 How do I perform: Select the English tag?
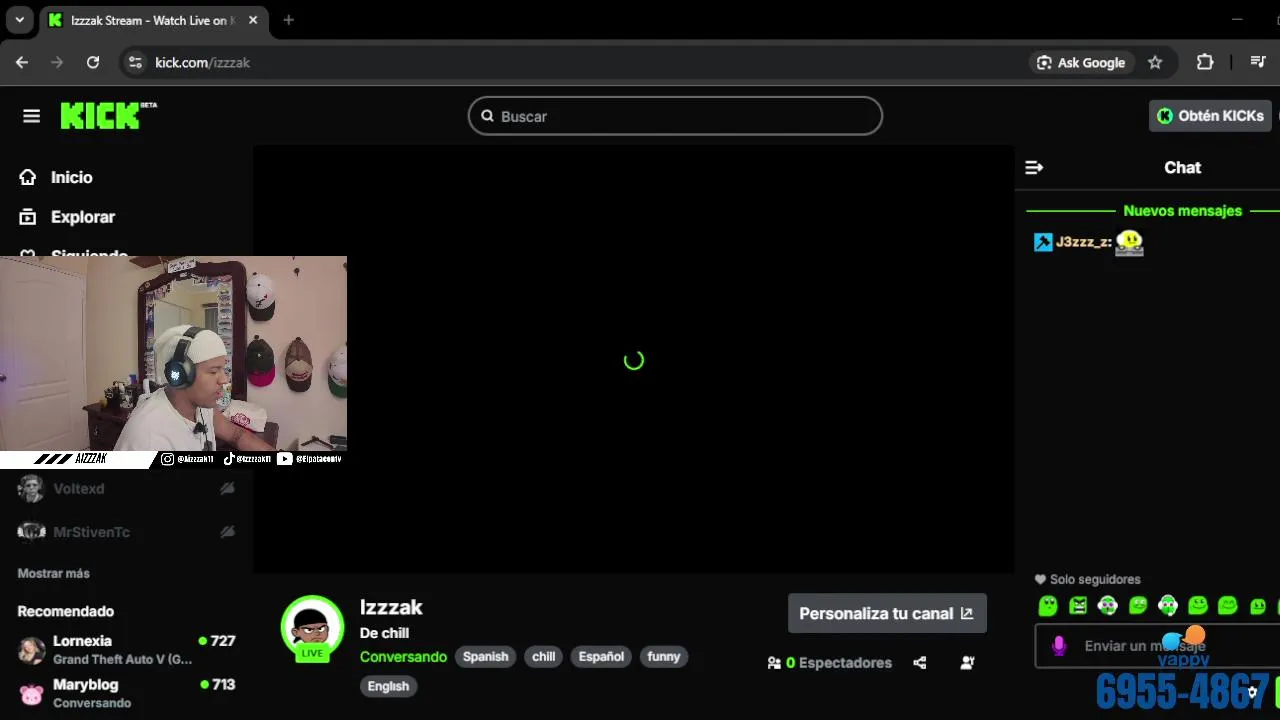click(x=388, y=686)
